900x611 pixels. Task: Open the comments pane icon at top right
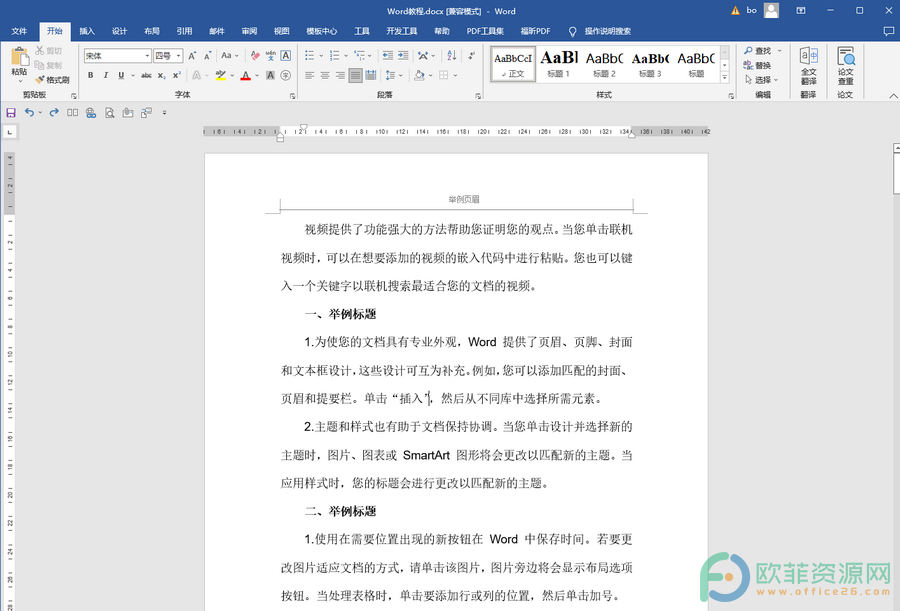point(889,31)
